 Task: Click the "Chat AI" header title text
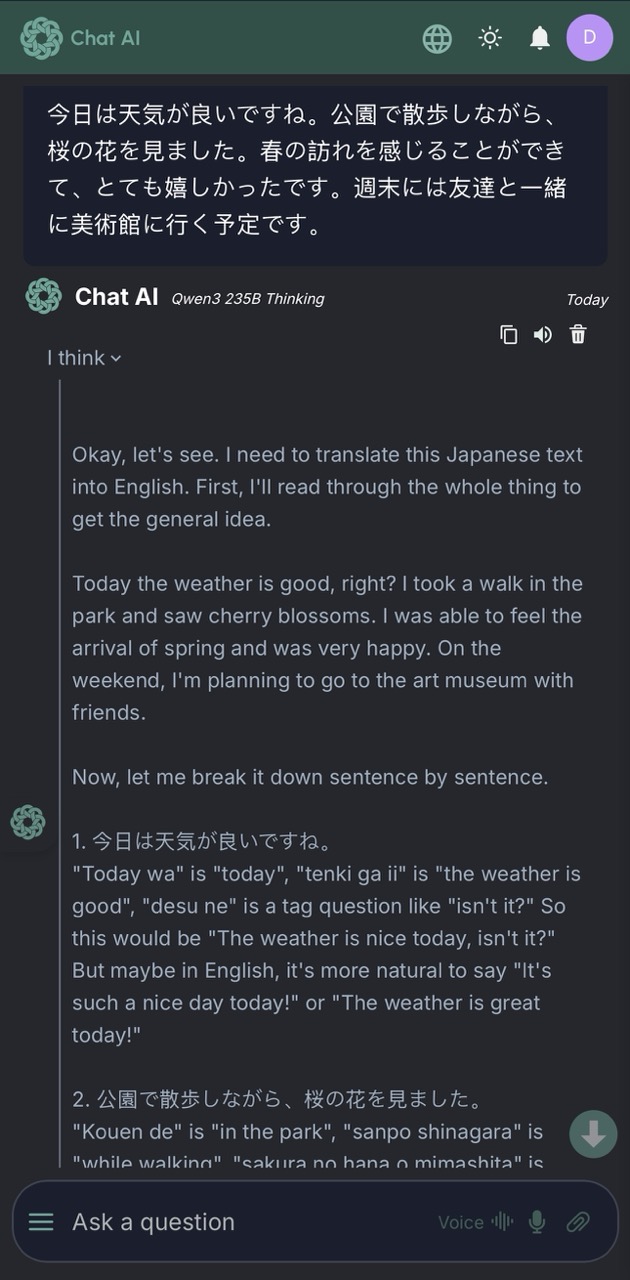105,38
